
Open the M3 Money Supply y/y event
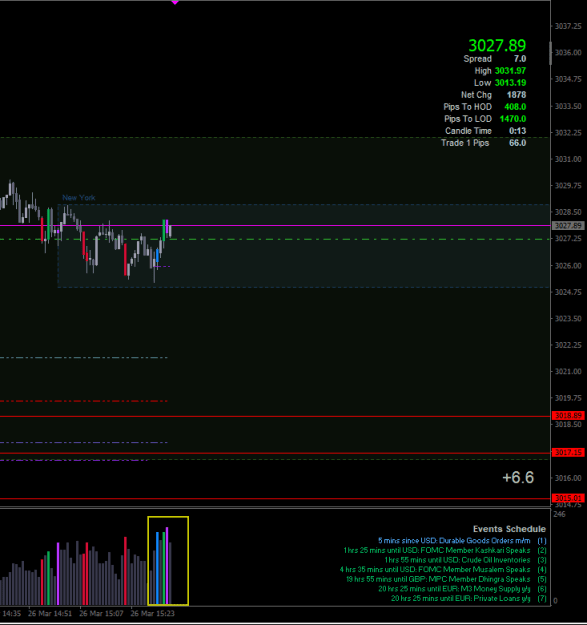(454, 589)
